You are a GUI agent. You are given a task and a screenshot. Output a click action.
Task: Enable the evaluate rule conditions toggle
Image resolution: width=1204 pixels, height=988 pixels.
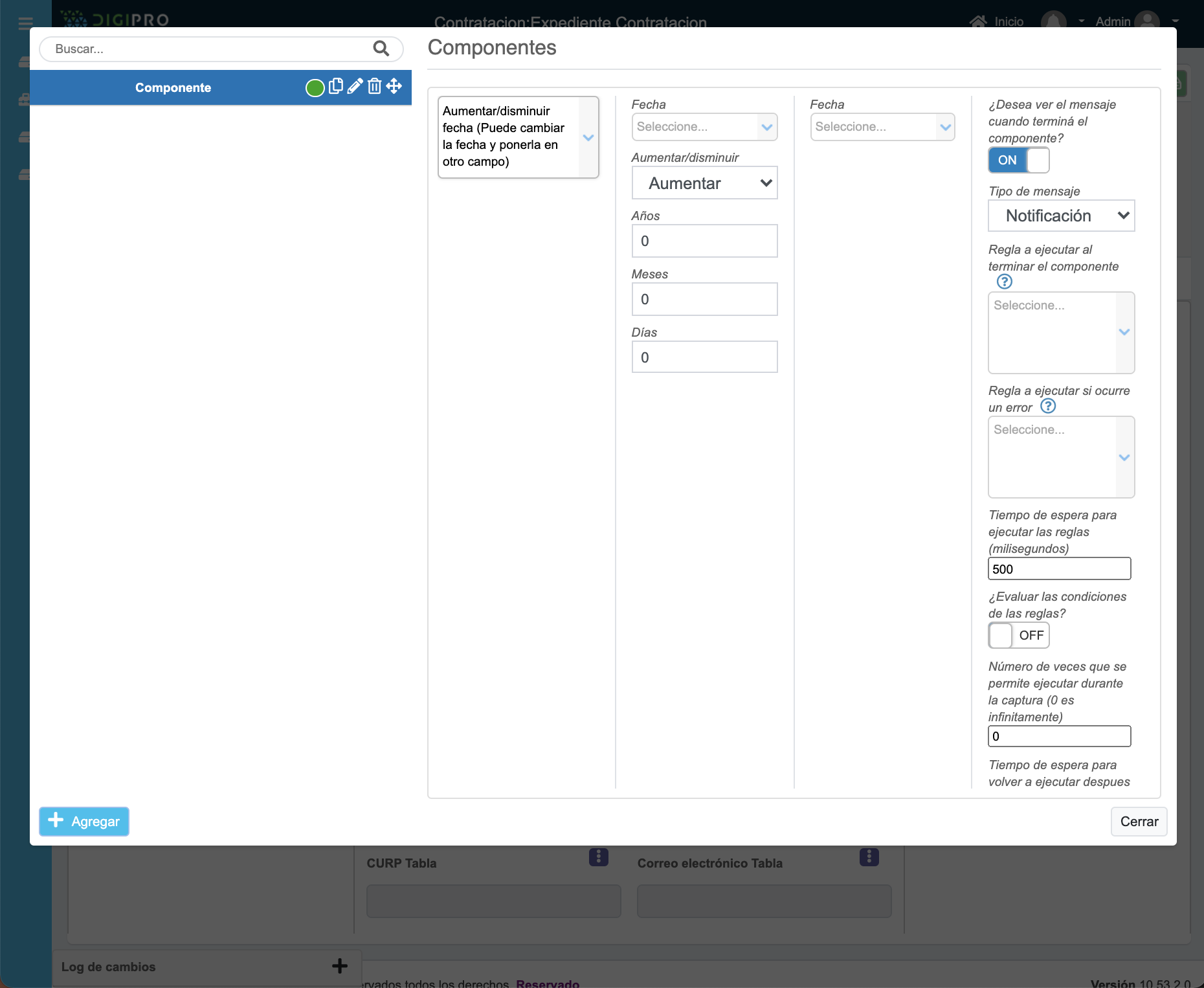tap(1018, 635)
